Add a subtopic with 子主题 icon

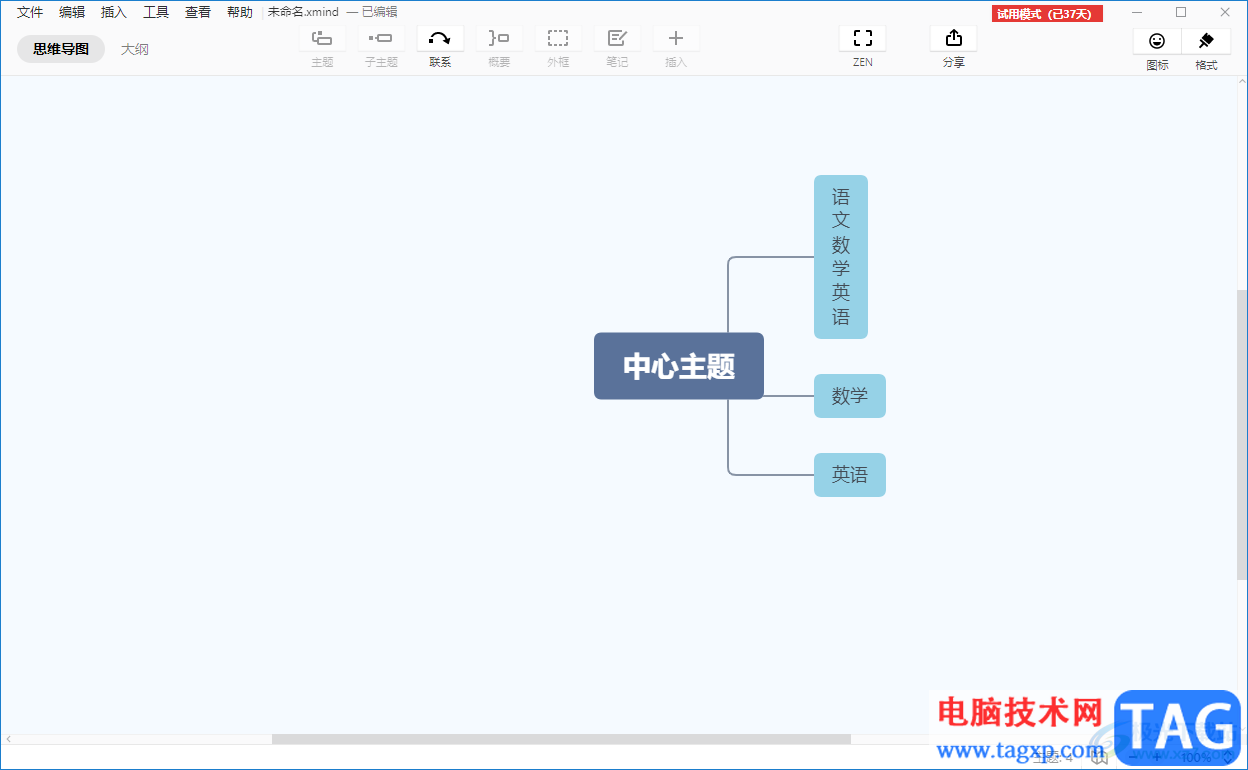381,39
